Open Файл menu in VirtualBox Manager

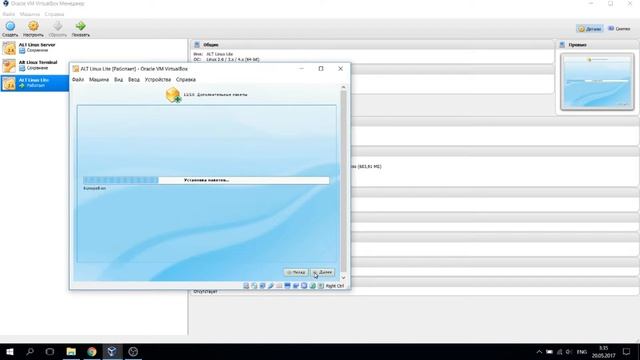(9, 14)
